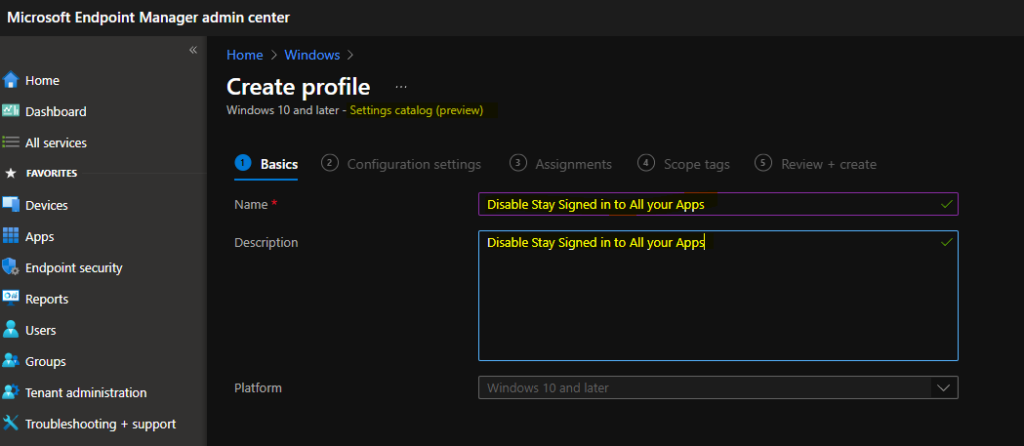Screen dimensions: 1024x446
Task: Click the Create profile heading
Action: 298,87
